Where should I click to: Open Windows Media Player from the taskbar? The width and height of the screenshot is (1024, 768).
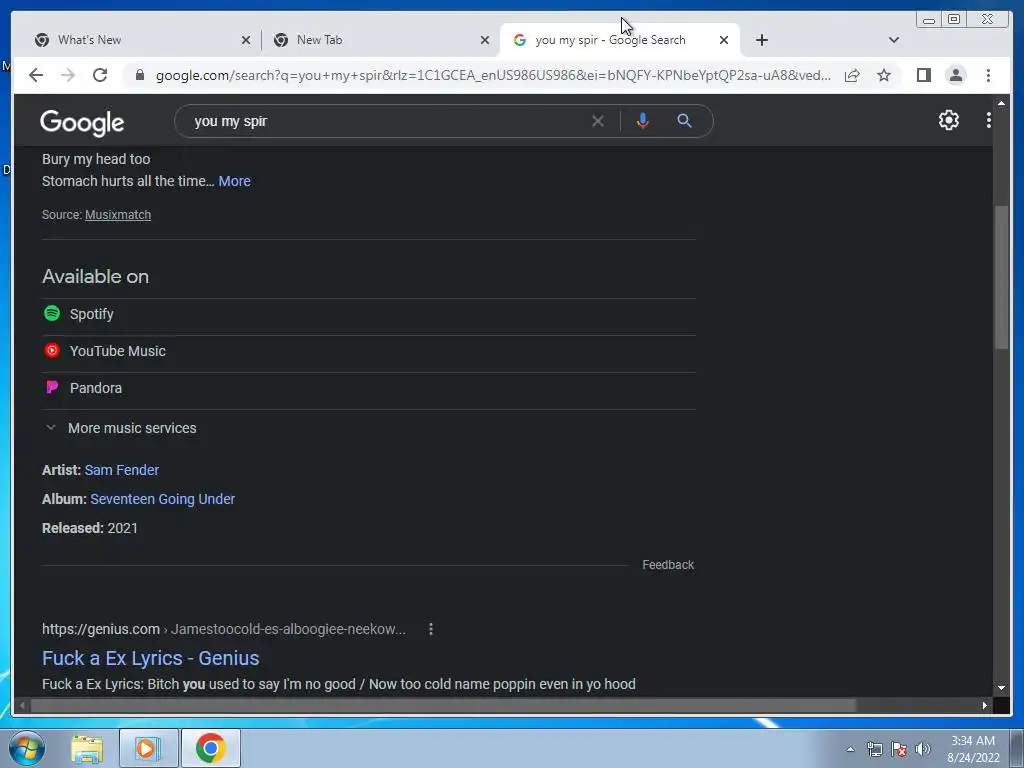[x=148, y=748]
